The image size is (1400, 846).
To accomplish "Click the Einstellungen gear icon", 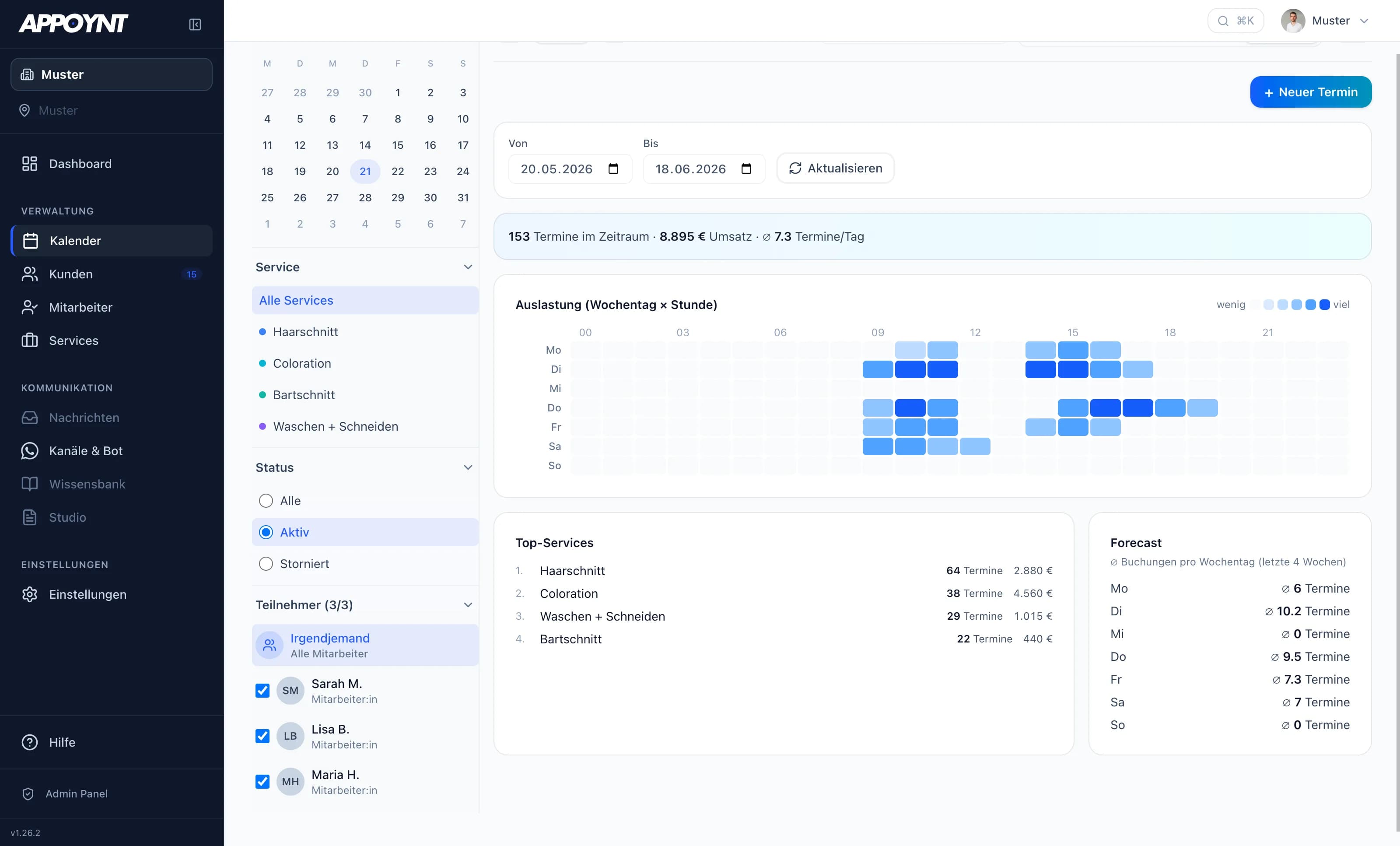I will point(30,594).
